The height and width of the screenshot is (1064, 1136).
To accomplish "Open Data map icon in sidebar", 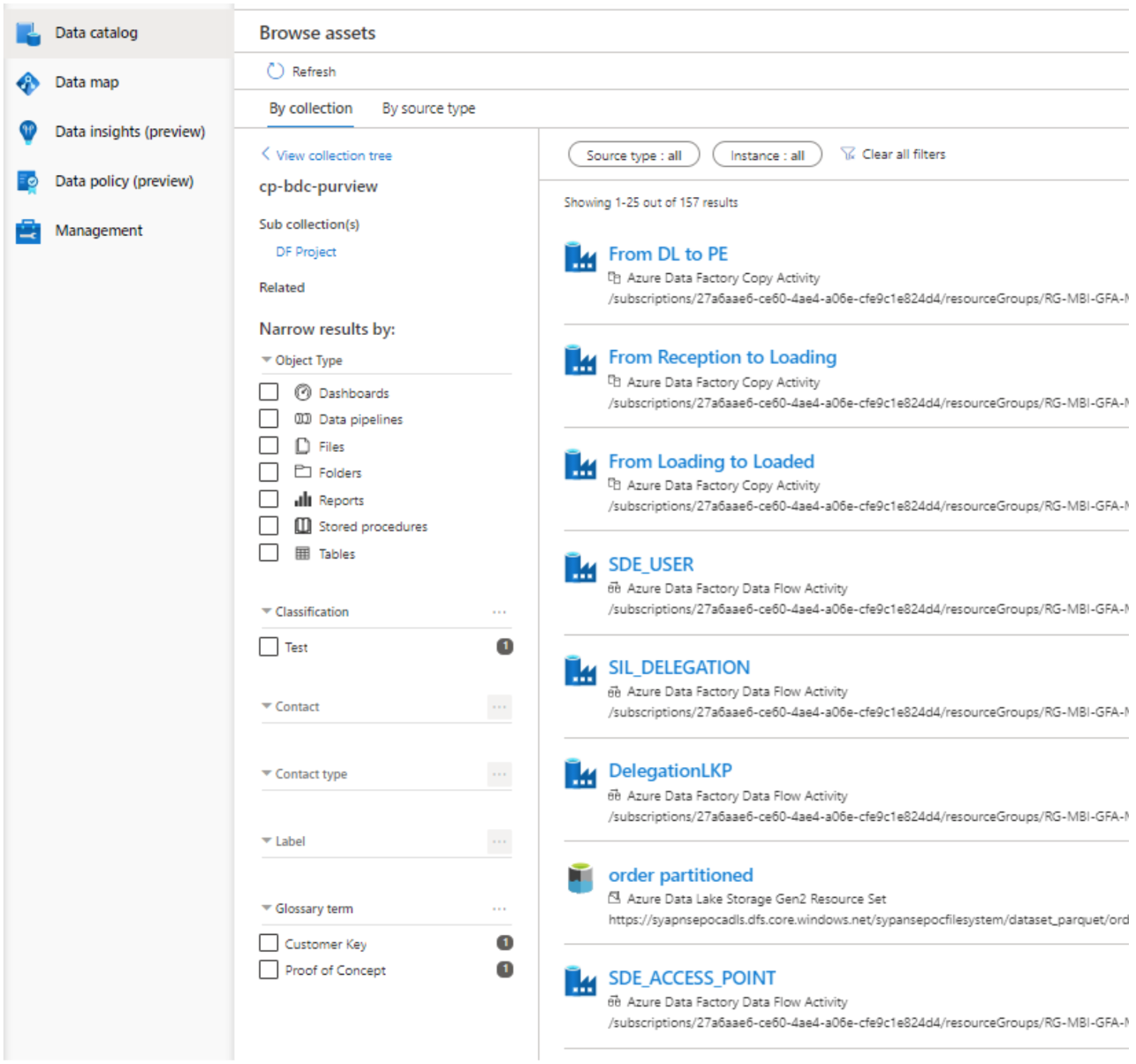I will [x=28, y=83].
